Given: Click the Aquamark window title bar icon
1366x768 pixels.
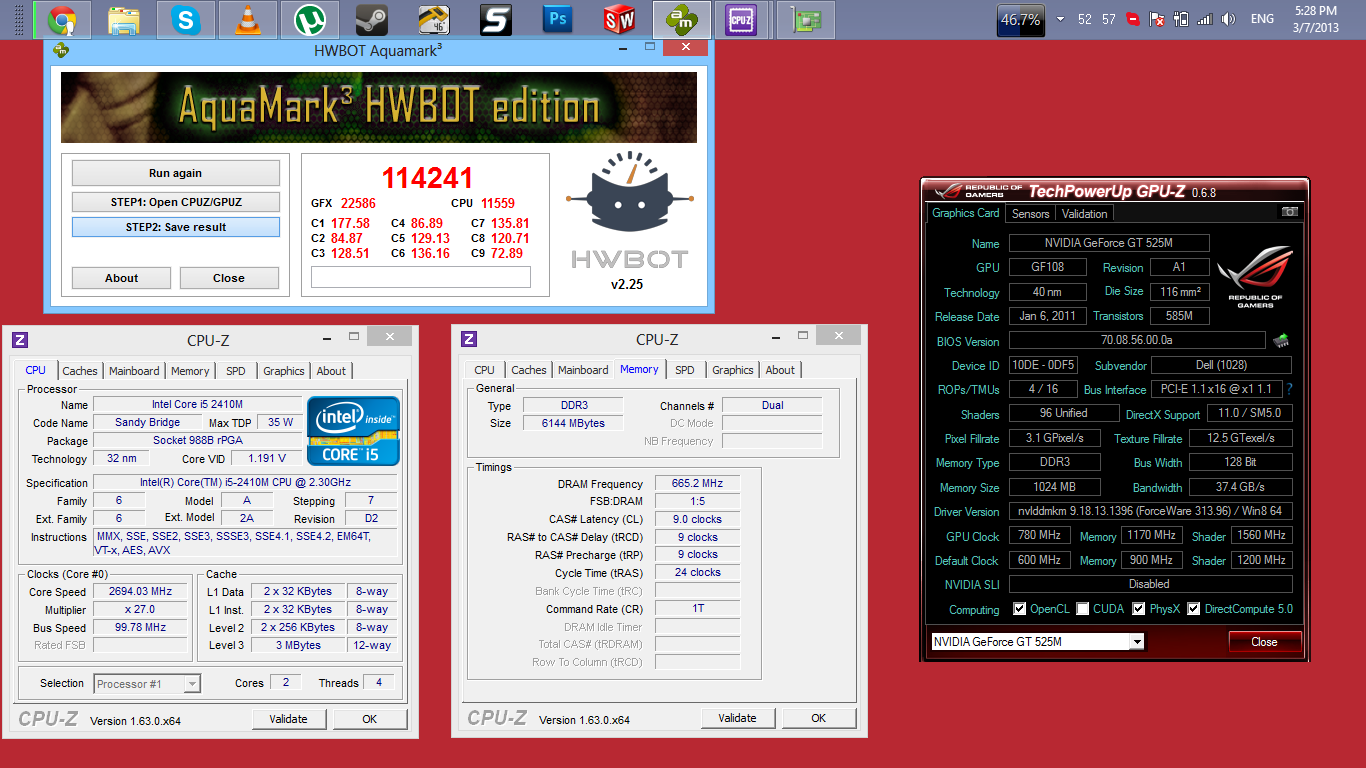Looking at the screenshot, I should [61, 49].
